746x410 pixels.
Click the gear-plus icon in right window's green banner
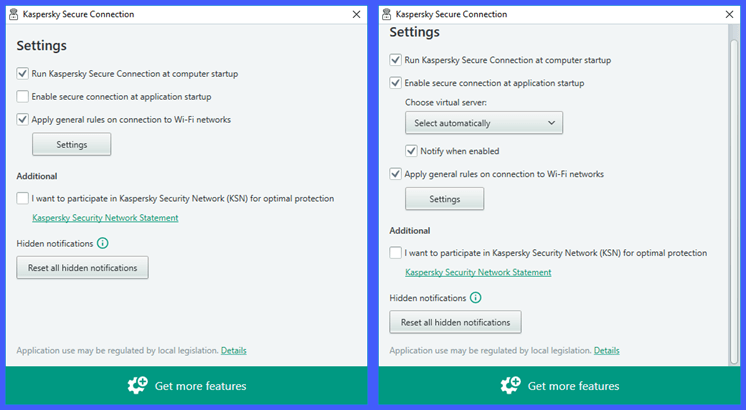[x=511, y=385]
